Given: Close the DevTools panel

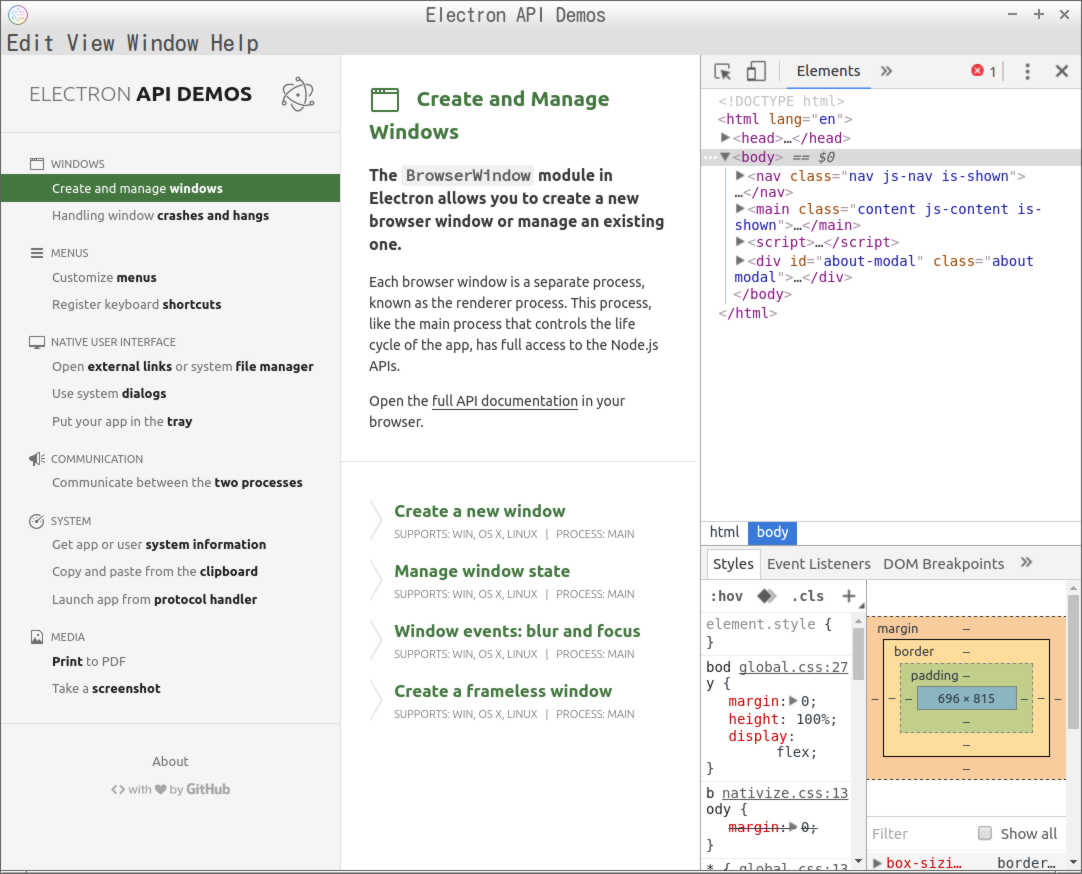Looking at the screenshot, I should 1062,71.
